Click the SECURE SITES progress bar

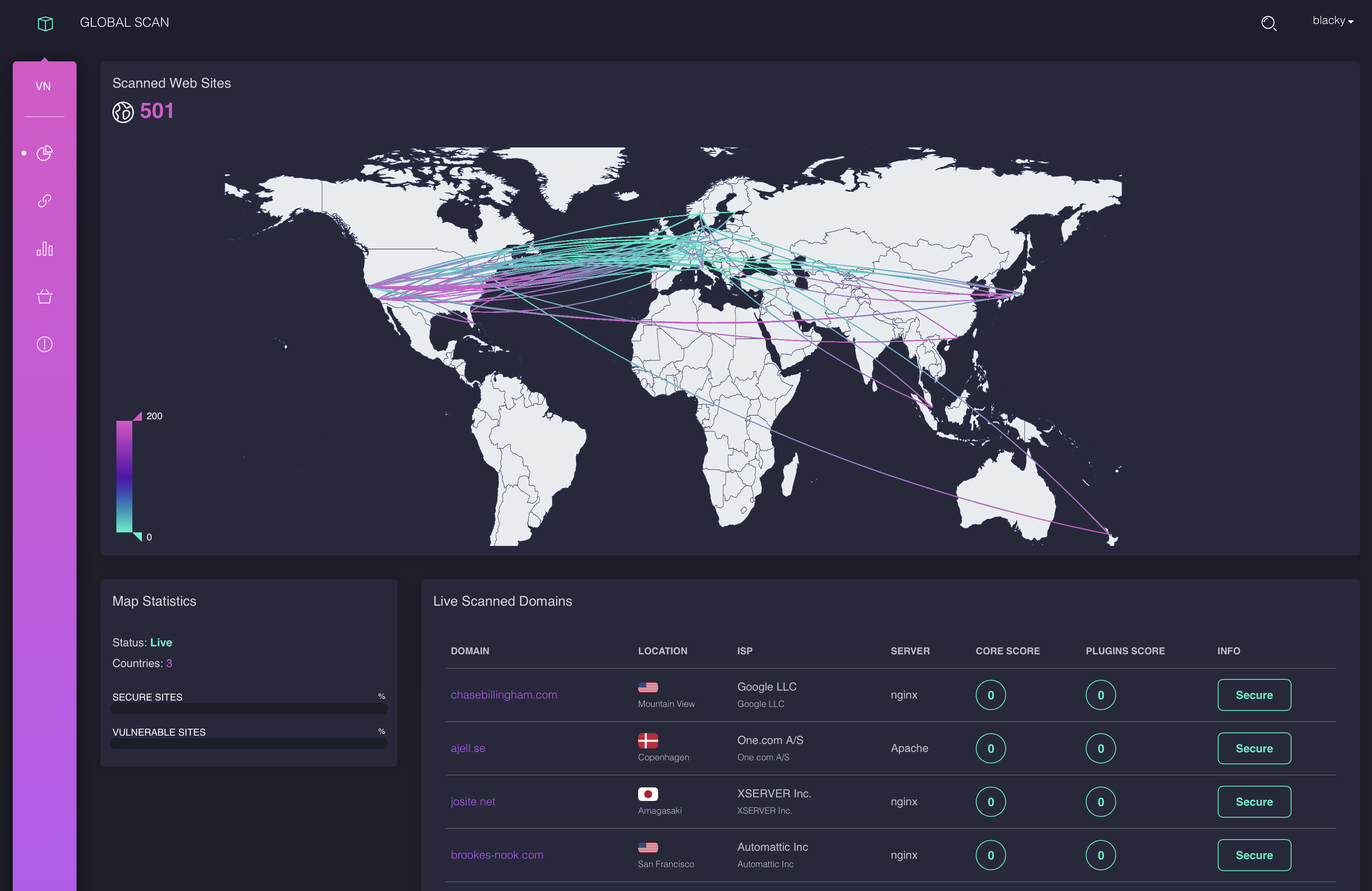(248, 708)
